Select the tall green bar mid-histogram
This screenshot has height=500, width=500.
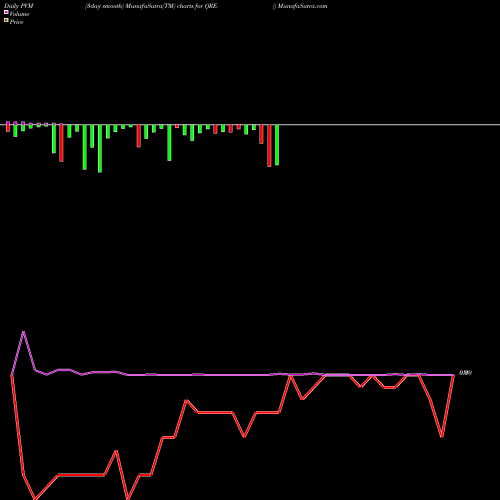pos(169,143)
